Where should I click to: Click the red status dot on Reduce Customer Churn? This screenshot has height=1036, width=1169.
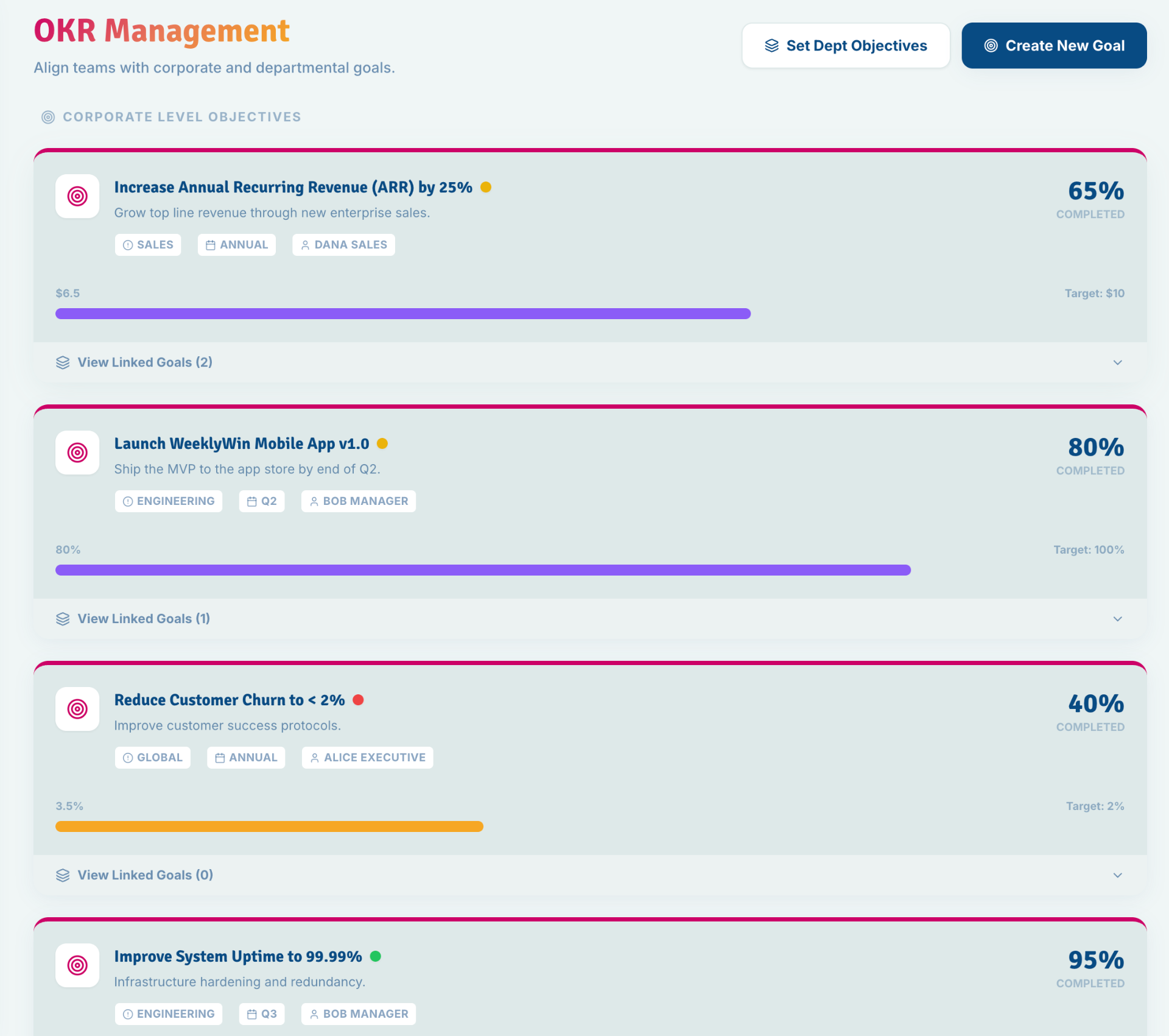coord(359,700)
